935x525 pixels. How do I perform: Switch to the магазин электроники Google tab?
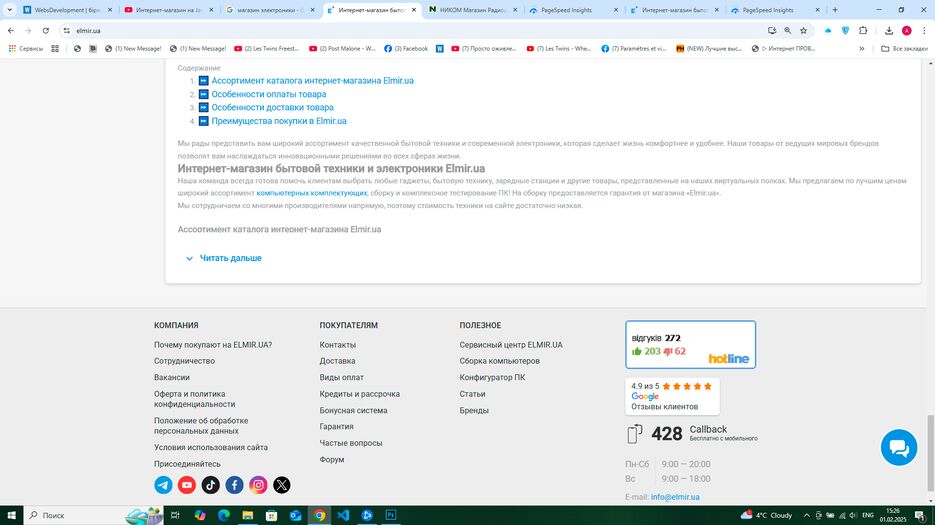click(x=270, y=10)
